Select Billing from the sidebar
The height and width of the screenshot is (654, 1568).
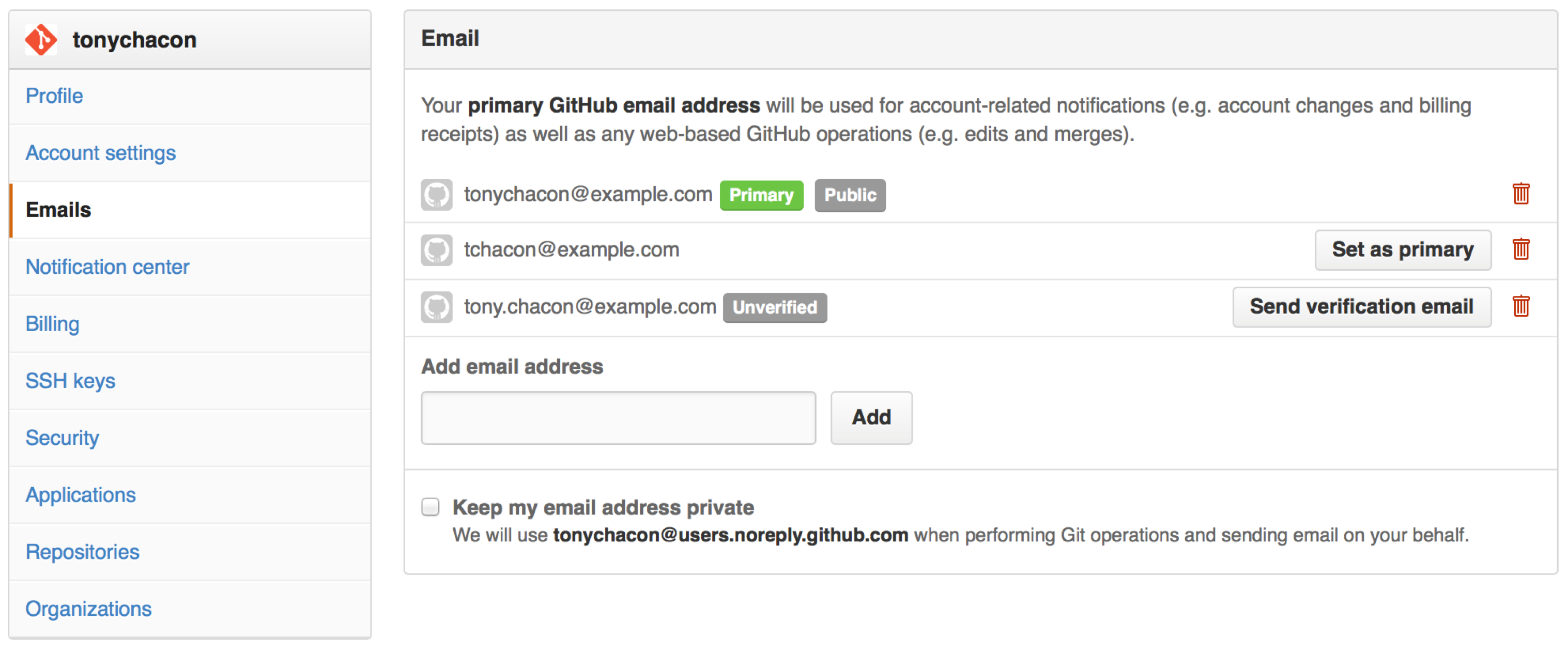tap(52, 324)
